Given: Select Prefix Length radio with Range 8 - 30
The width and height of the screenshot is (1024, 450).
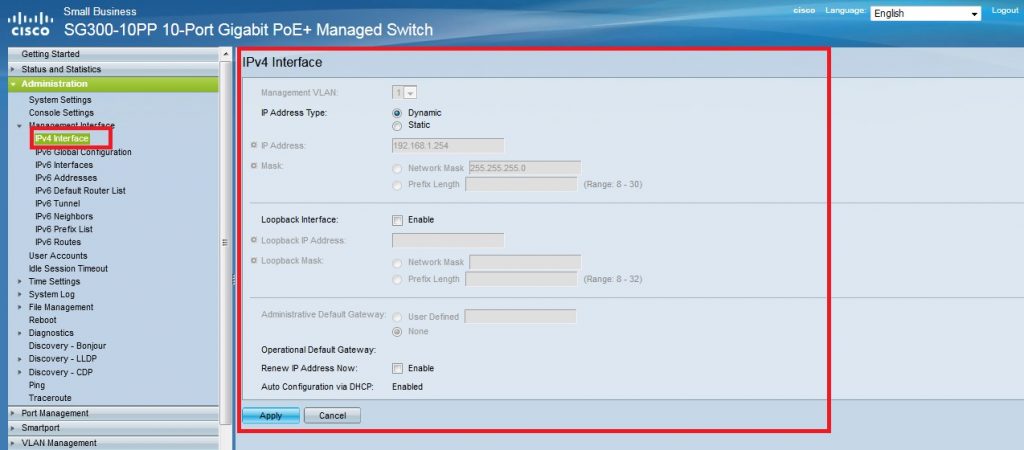Looking at the screenshot, I should point(396,185).
